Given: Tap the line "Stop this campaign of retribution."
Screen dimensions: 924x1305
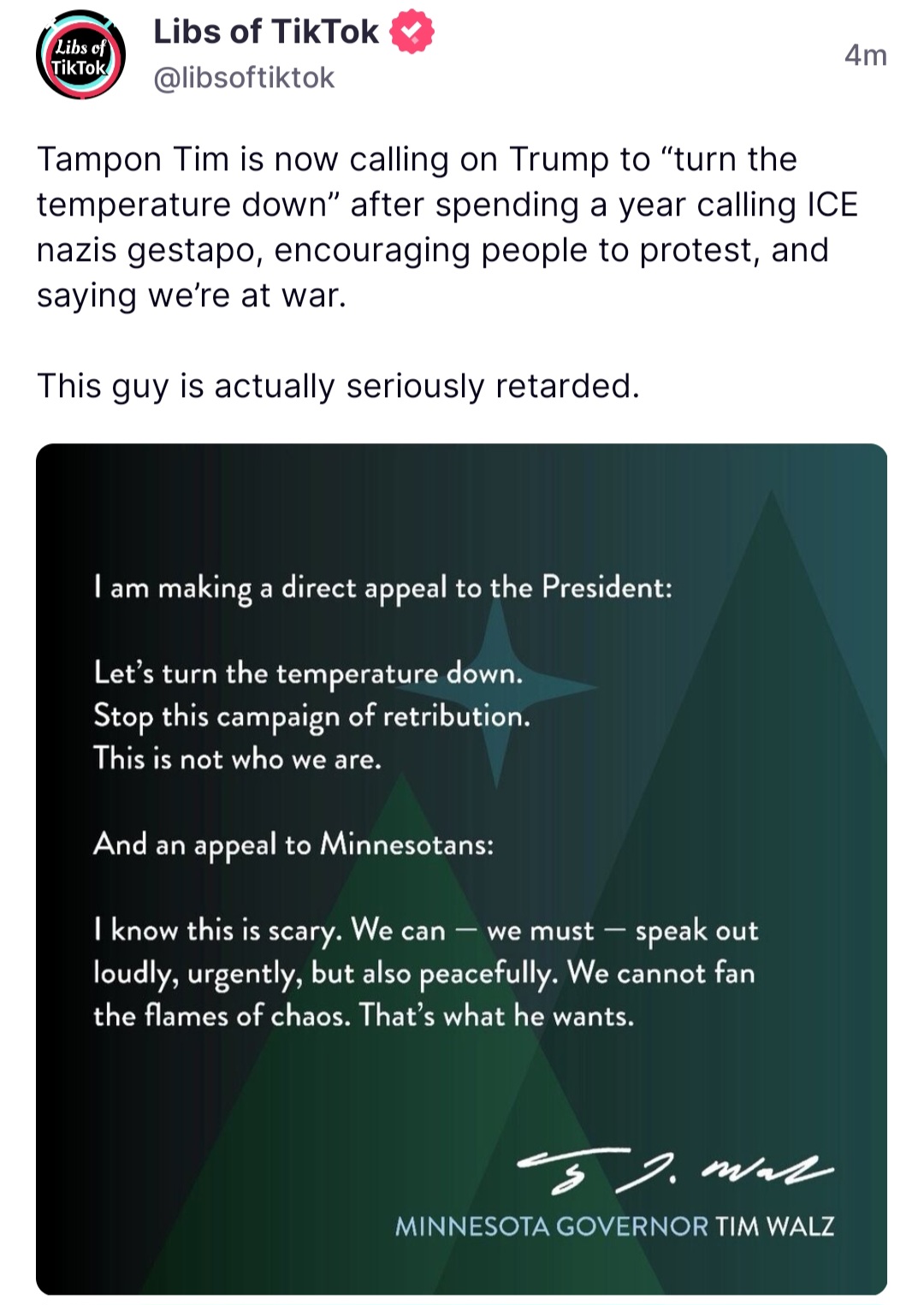Looking at the screenshot, I should [311, 716].
